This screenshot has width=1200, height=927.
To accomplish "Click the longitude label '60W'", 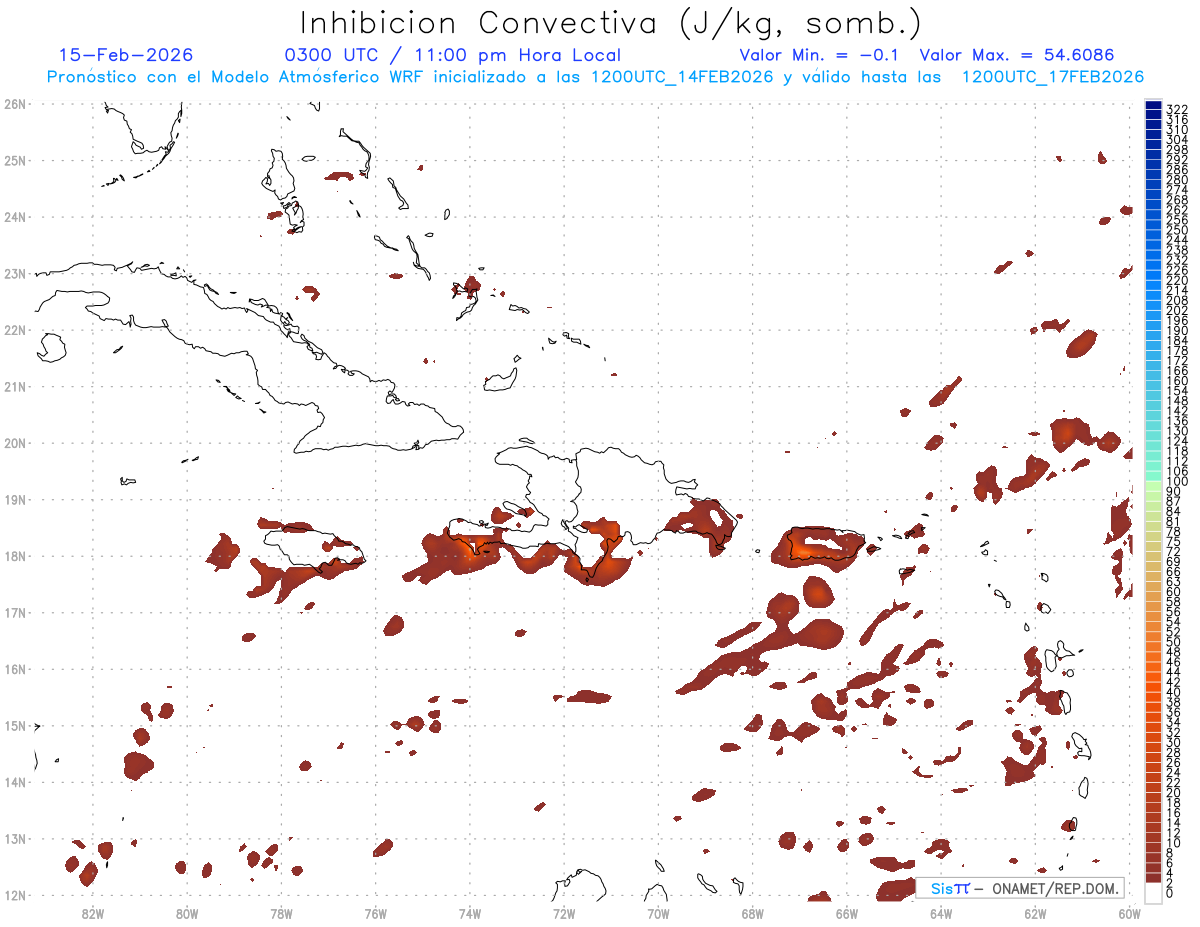I will [x=1129, y=913].
